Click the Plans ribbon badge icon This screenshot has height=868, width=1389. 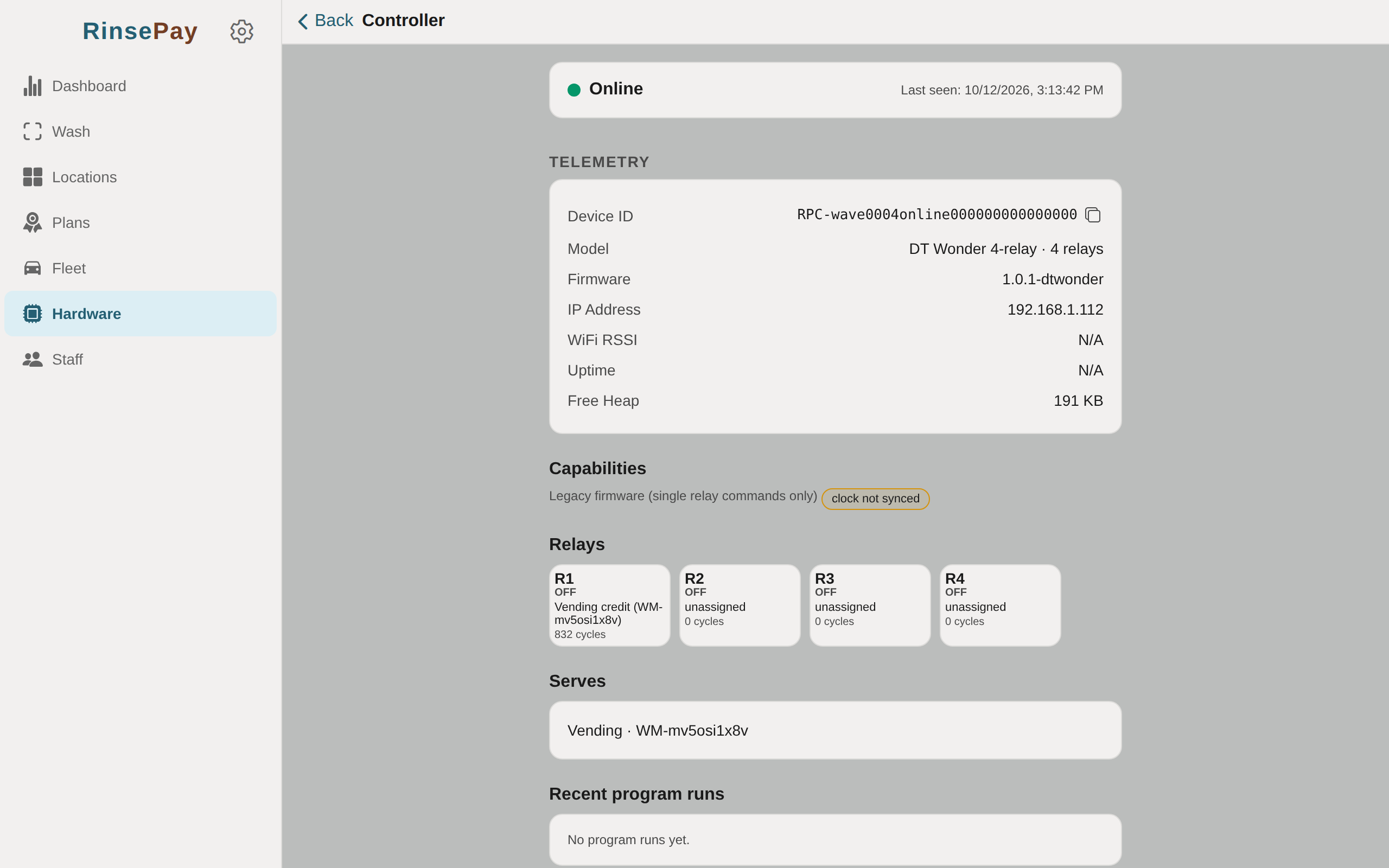pyautogui.click(x=33, y=223)
